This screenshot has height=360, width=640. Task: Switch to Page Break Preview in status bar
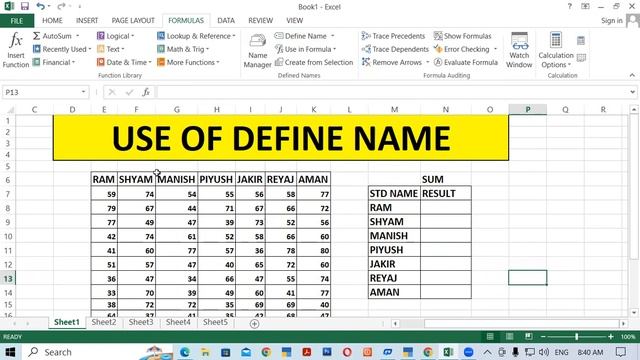[x=529, y=336]
